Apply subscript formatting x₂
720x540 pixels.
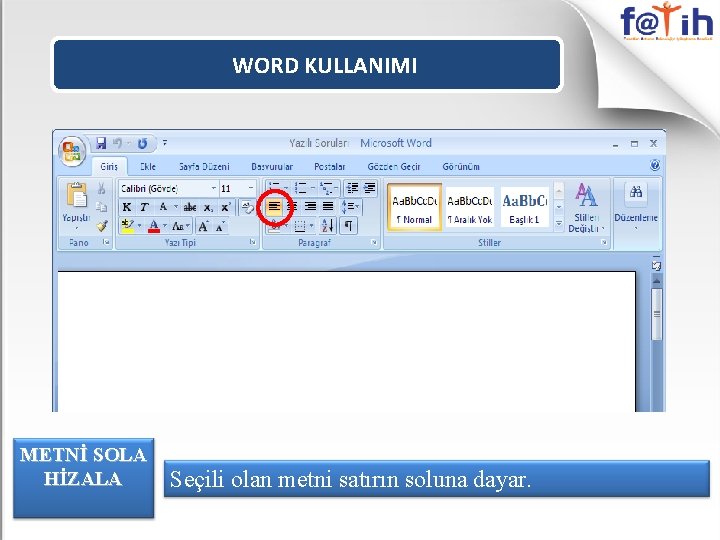click(208, 208)
